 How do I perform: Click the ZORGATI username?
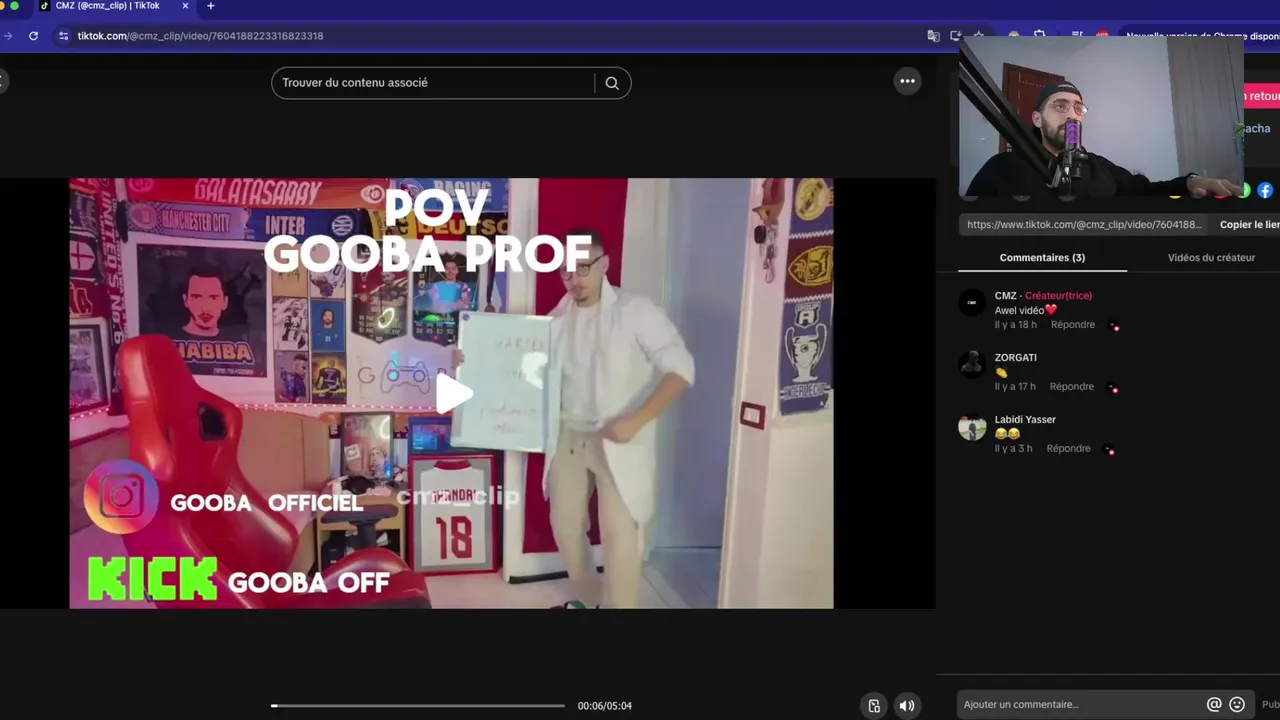click(x=1015, y=358)
